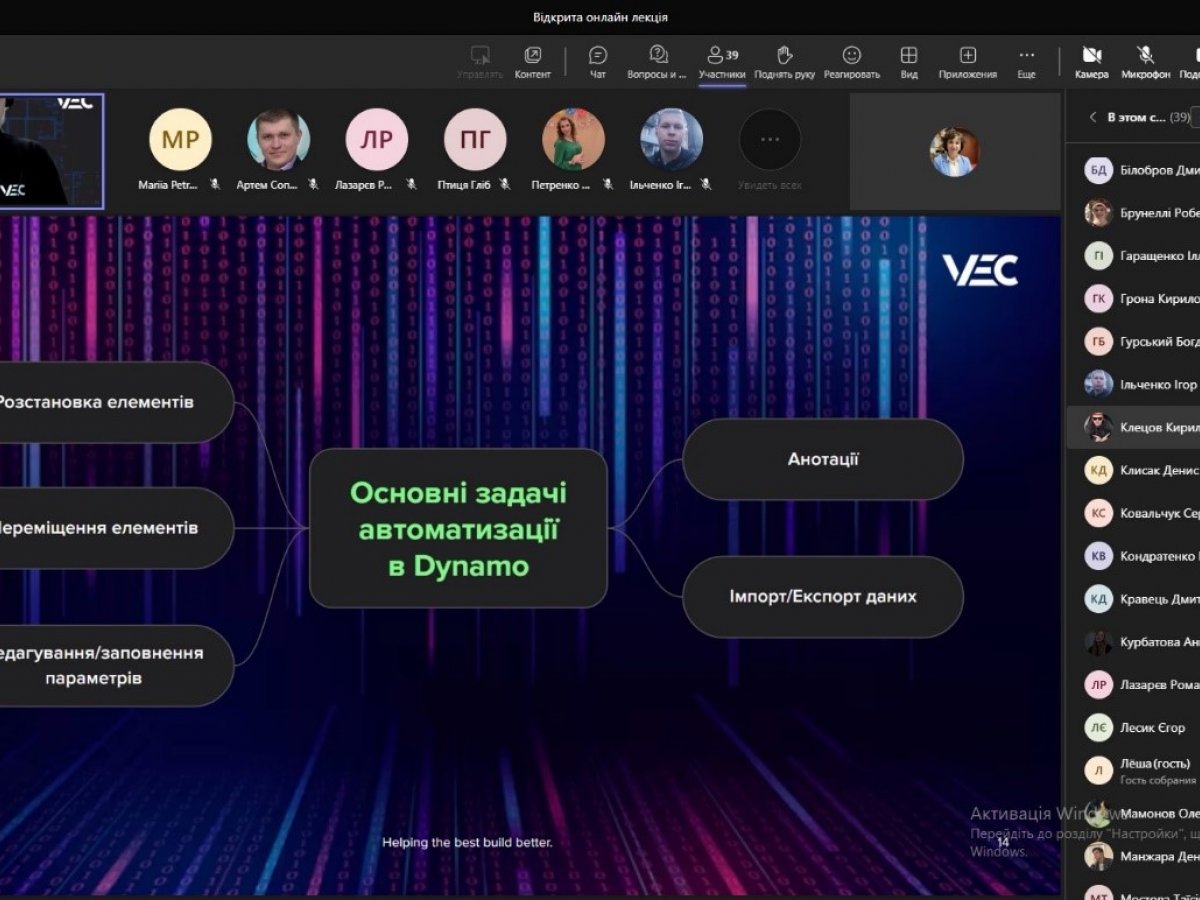The height and width of the screenshot is (900, 1200).
Task: Select Клецов Кирил... highlighted list row
Action: coord(1133,427)
